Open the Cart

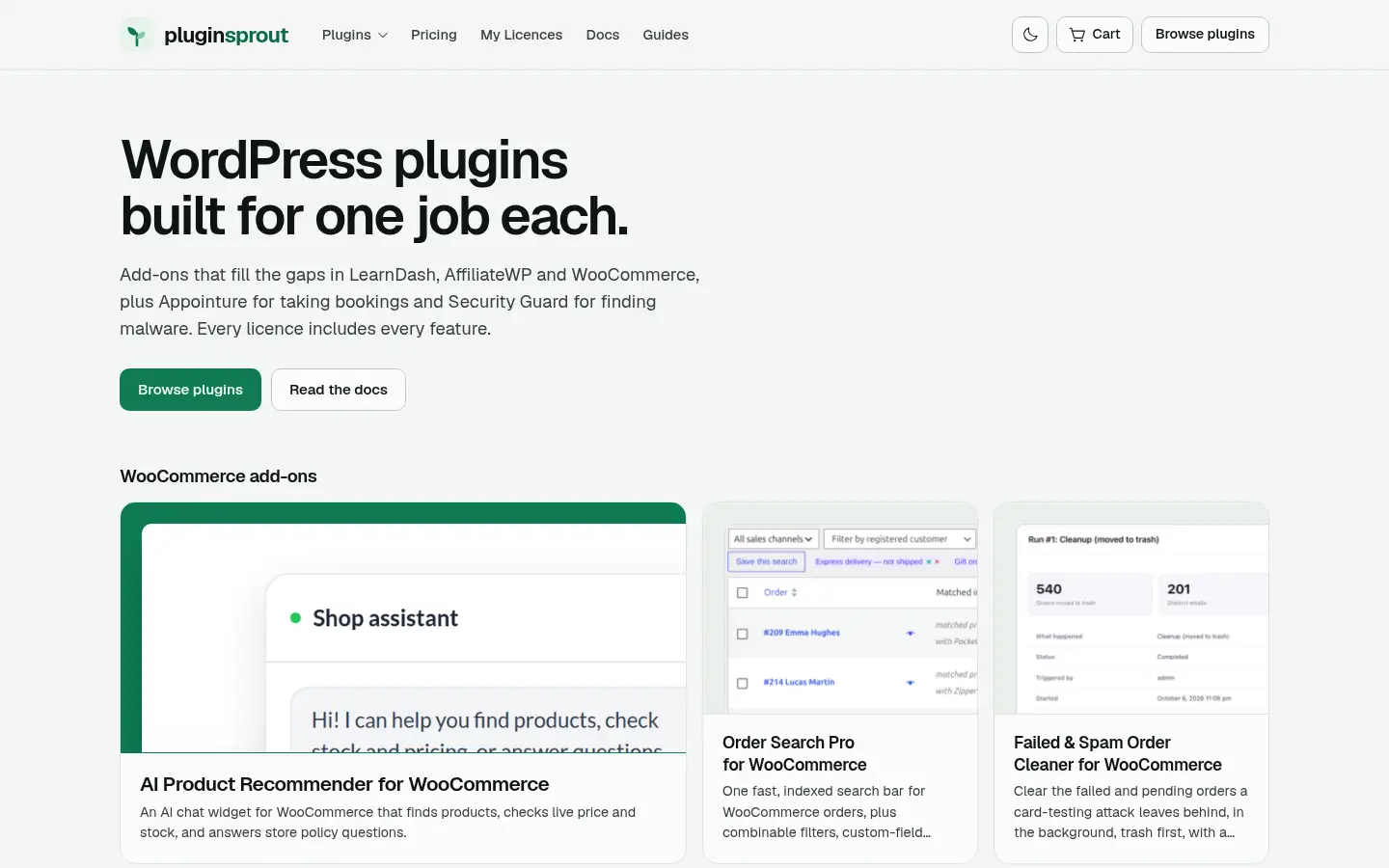coord(1095,35)
